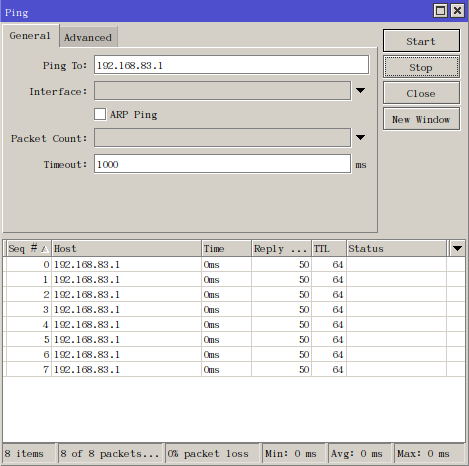Click the Stop button
This screenshot has width=469, height=466.
(421, 67)
